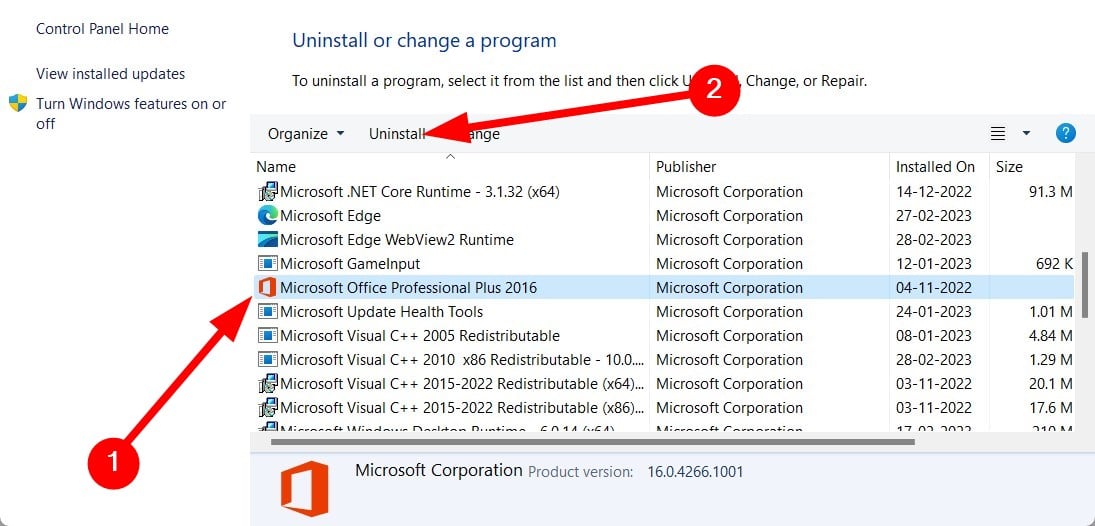Click the Microsoft GameInput program icon
The width and height of the screenshot is (1095, 526).
point(267,263)
